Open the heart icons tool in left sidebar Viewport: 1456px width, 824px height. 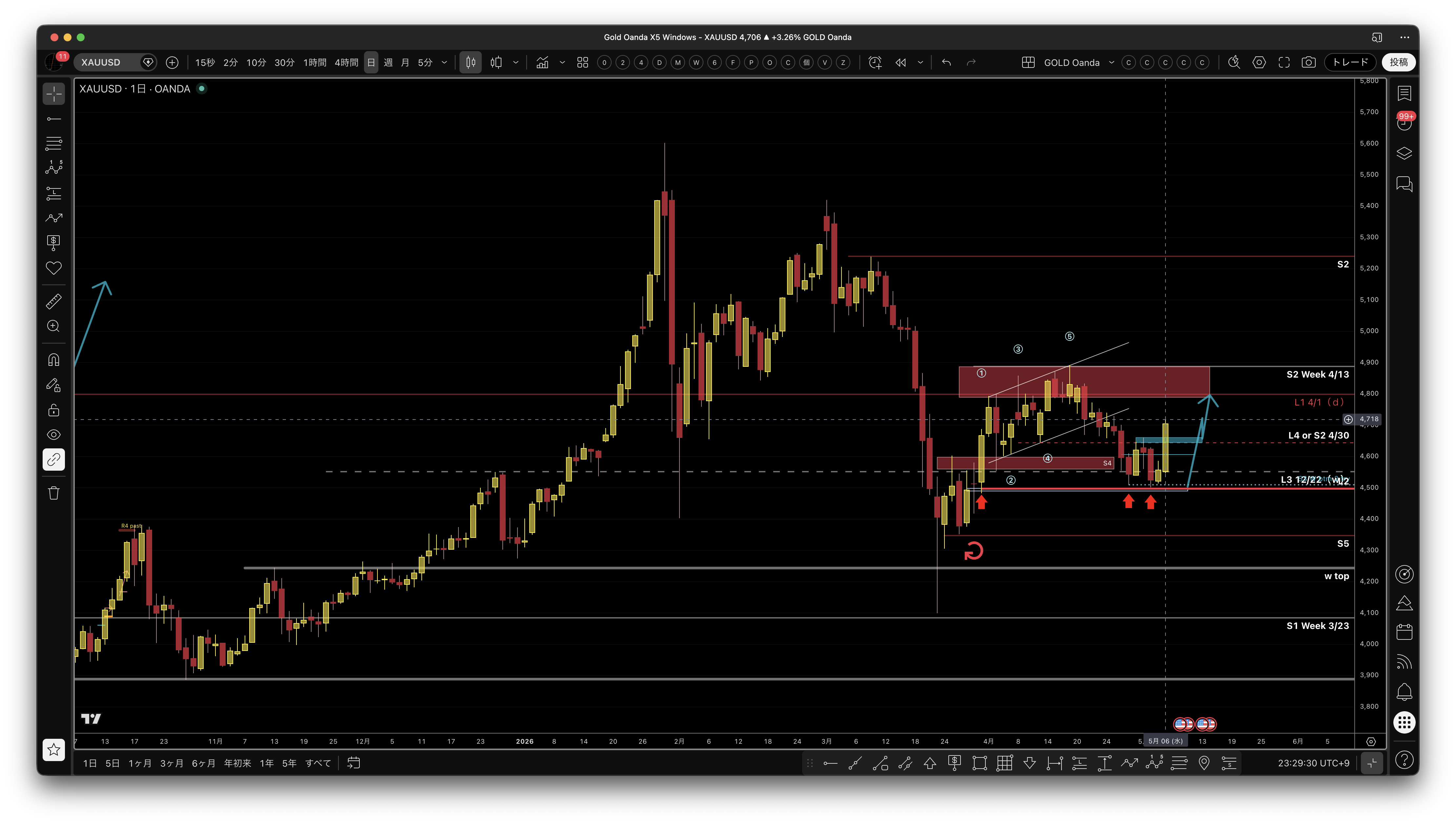(x=54, y=268)
